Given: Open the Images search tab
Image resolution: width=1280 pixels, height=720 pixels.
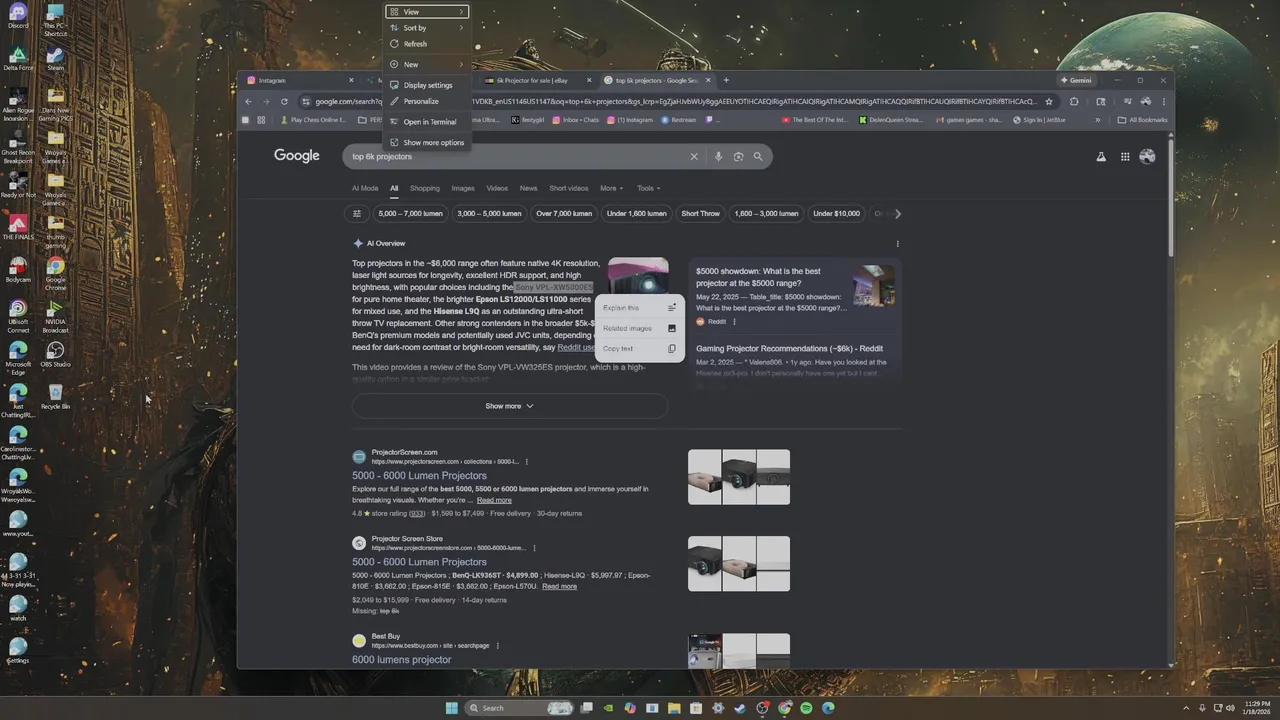Looking at the screenshot, I should click(463, 188).
